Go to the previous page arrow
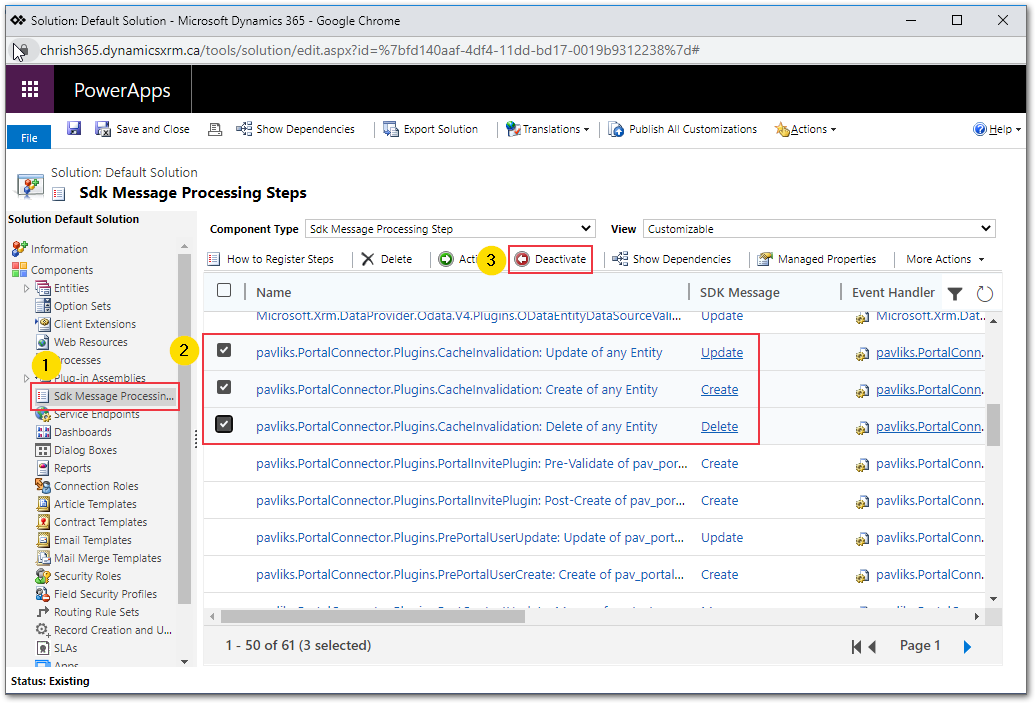1036x704 pixels. pyautogui.click(x=872, y=647)
